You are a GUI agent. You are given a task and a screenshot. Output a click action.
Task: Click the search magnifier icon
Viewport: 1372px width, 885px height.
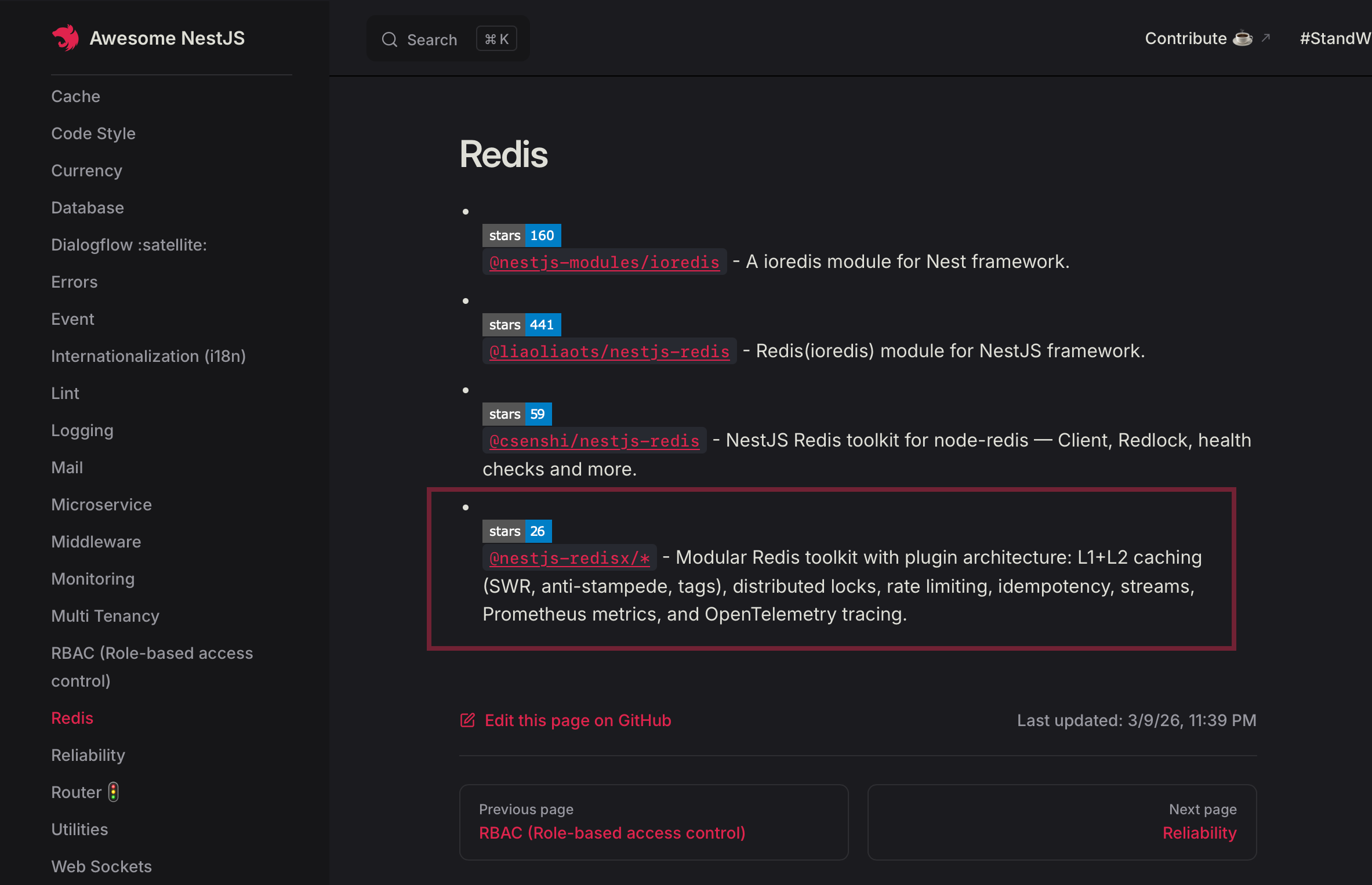coord(390,39)
